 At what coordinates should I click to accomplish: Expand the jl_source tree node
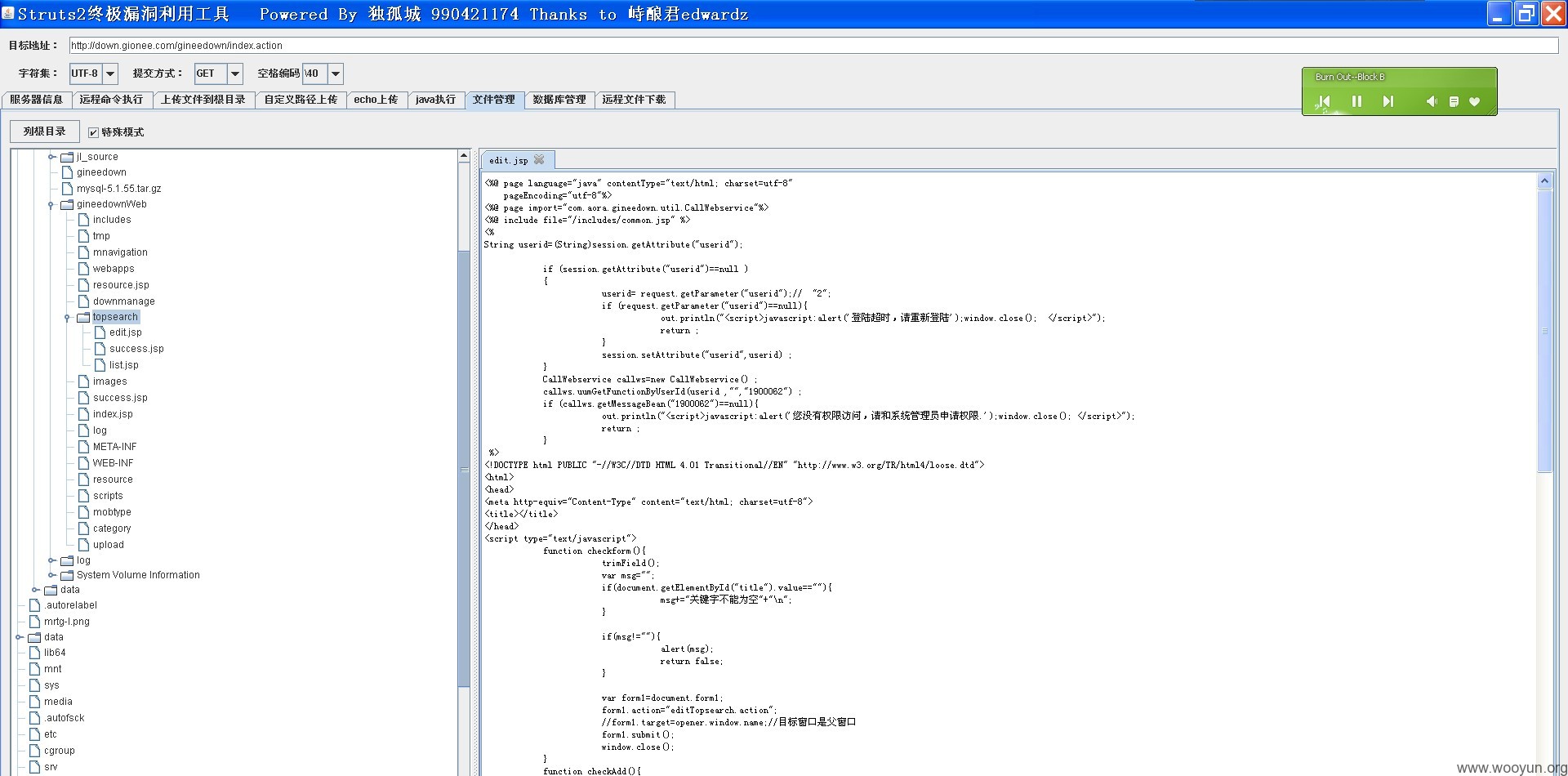pyautogui.click(x=51, y=157)
